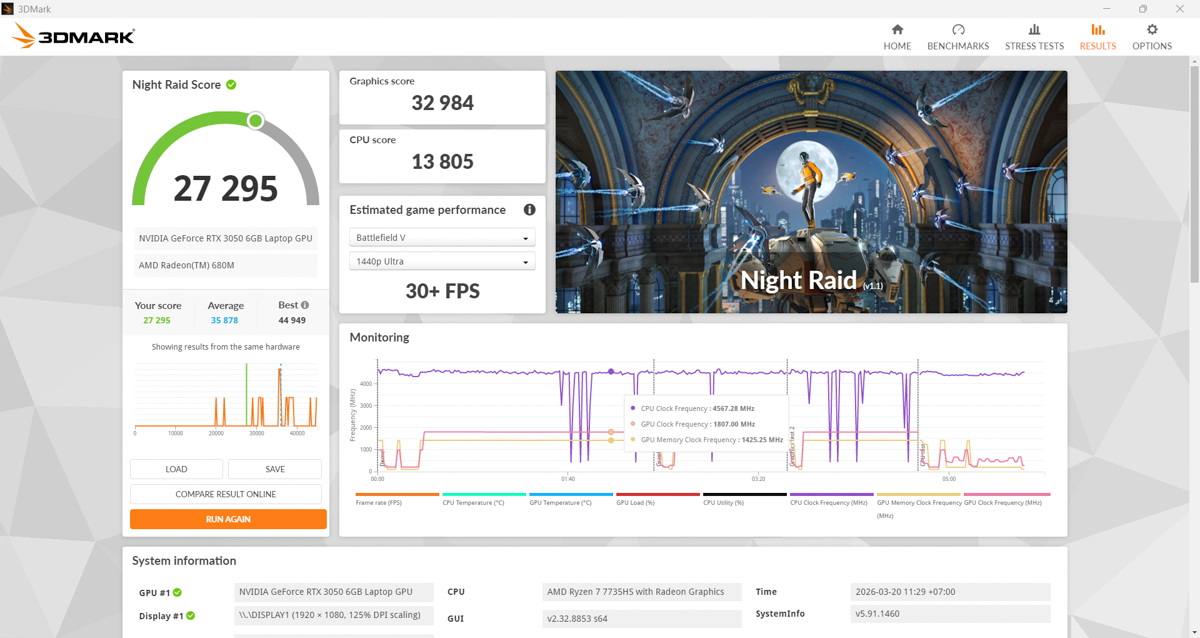Image resolution: width=1200 pixels, height=638 pixels.
Task: Click the info icon beside Estimated game performance
Action: (530, 210)
